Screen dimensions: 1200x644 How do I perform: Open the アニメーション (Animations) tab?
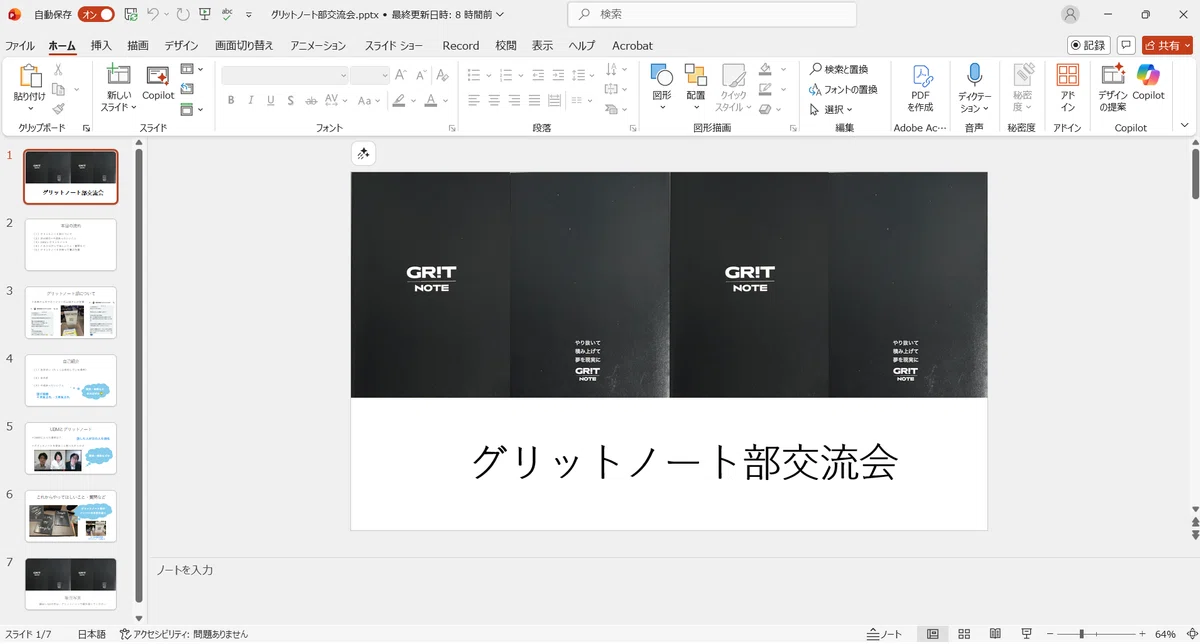point(318,46)
